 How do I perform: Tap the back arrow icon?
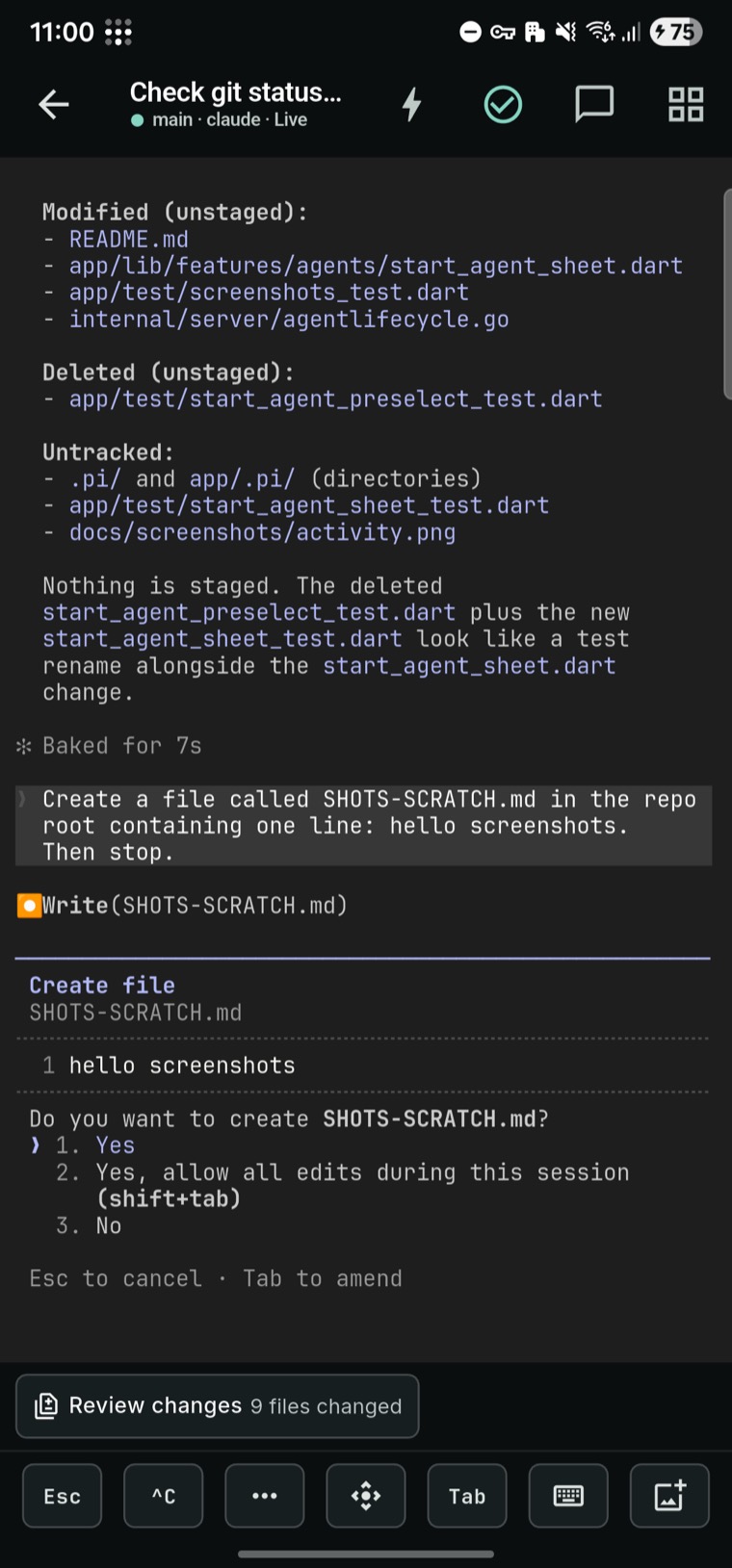pyautogui.click(x=54, y=105)
